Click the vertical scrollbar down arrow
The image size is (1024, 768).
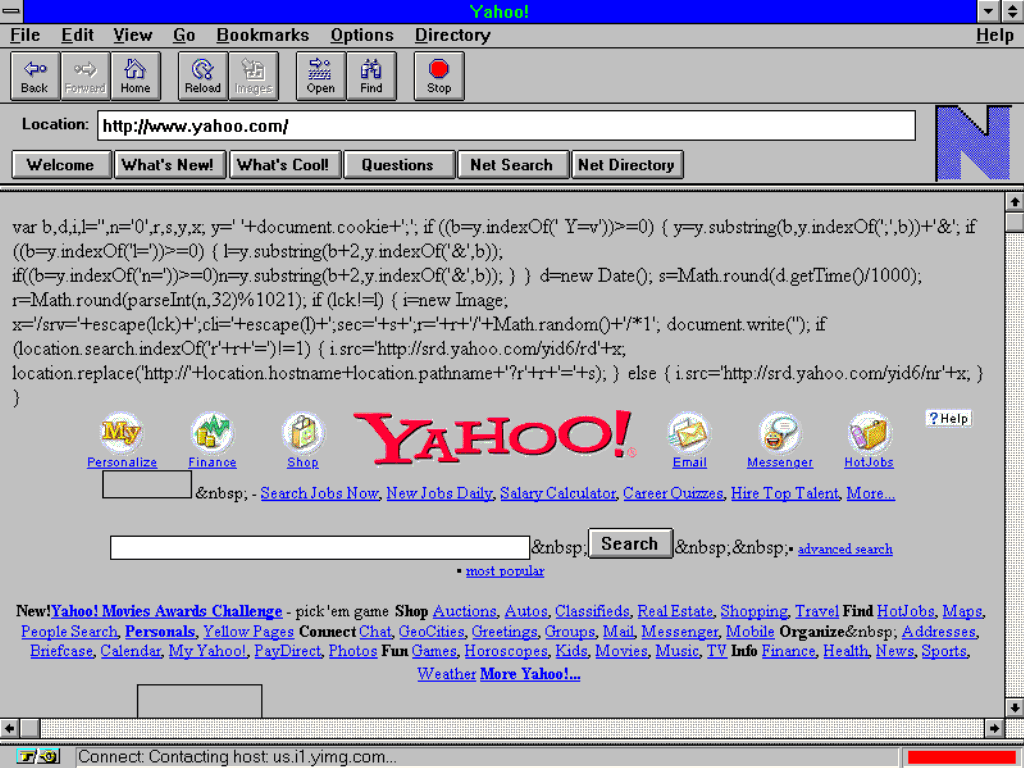point(1014,708)
